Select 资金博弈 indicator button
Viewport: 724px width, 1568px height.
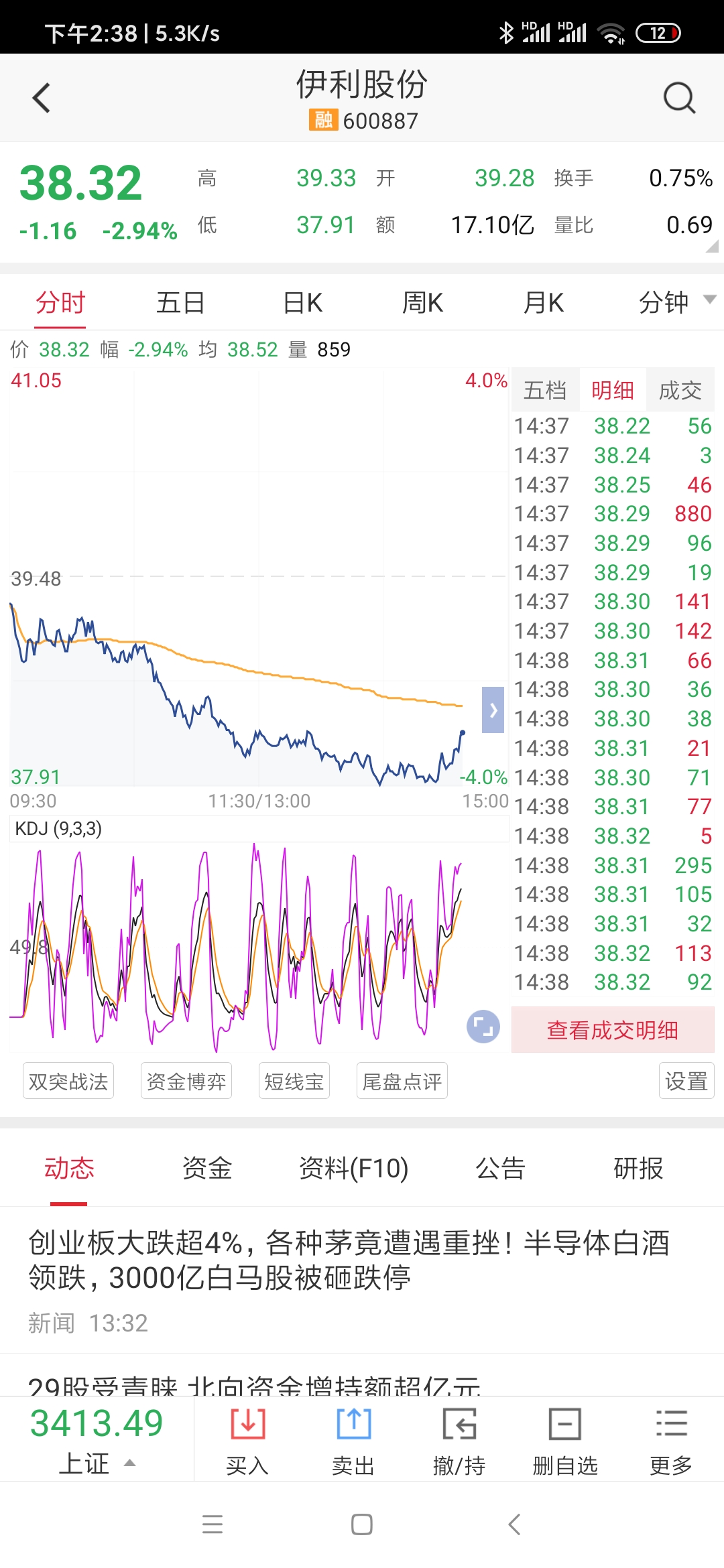click(x=186, y=1081)
